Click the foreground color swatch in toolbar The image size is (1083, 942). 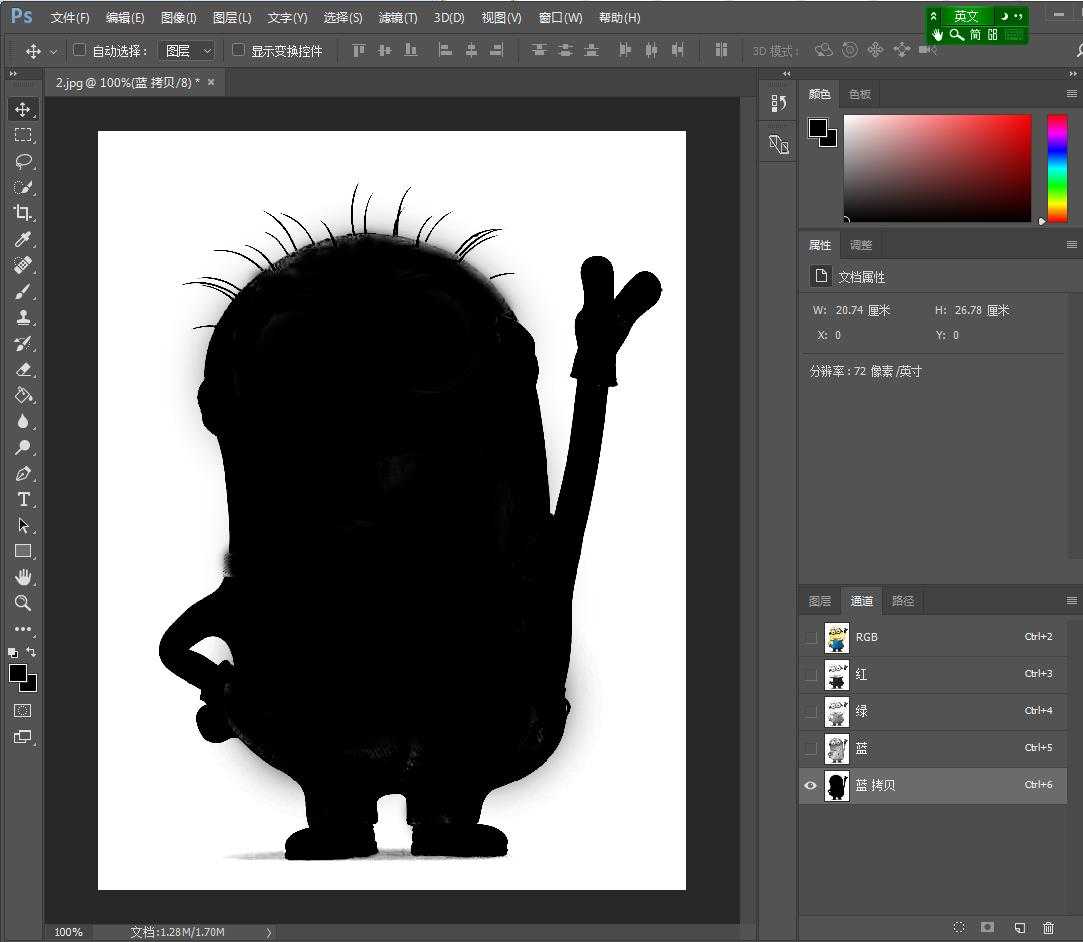(x=18, y=674)
